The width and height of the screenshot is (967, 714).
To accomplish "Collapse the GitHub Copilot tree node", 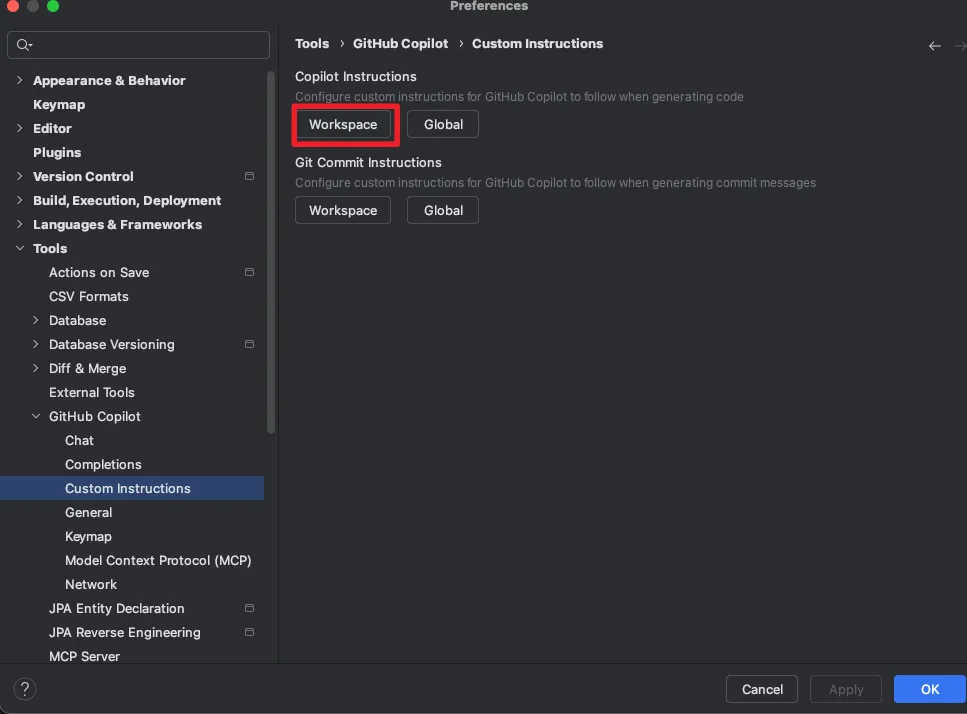I will 36,417.
